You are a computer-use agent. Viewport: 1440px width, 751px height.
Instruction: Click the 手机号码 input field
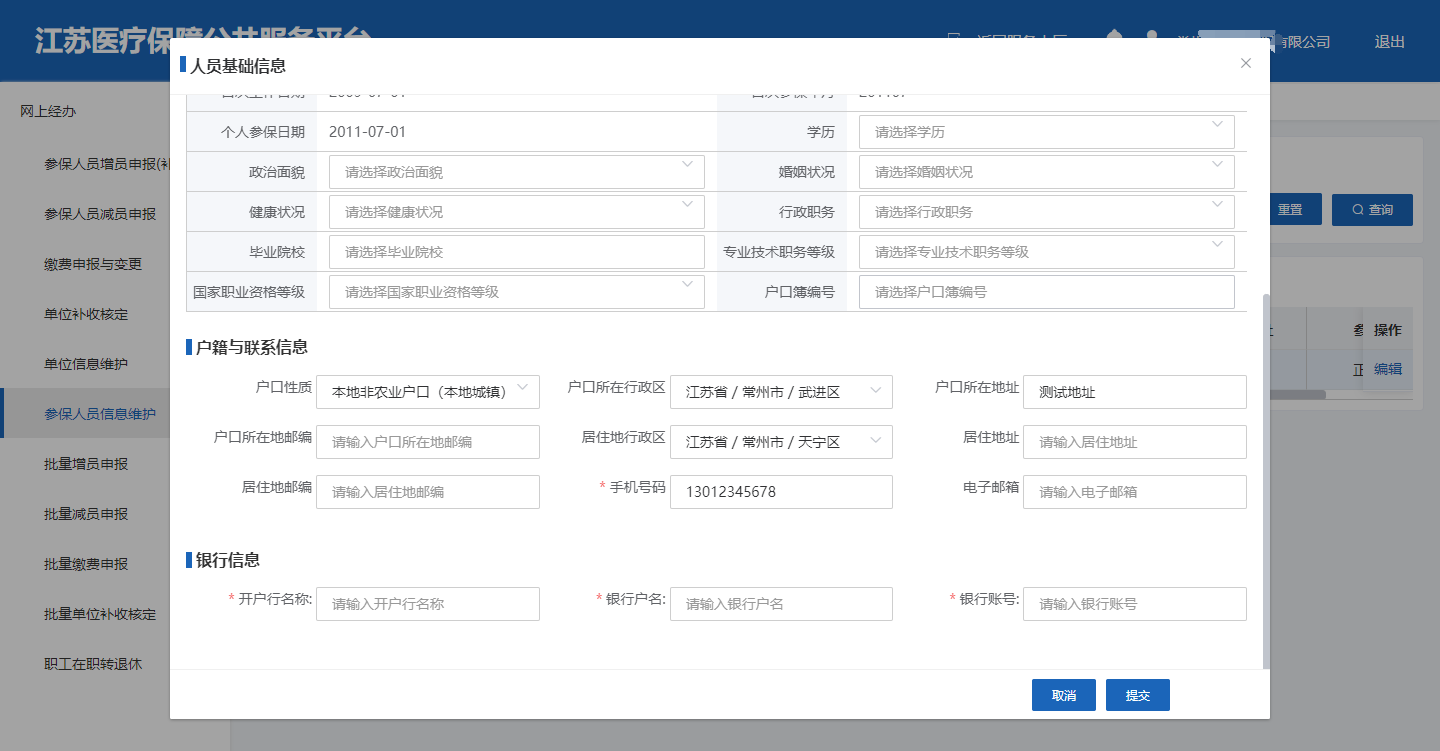[x=780, y=492]
